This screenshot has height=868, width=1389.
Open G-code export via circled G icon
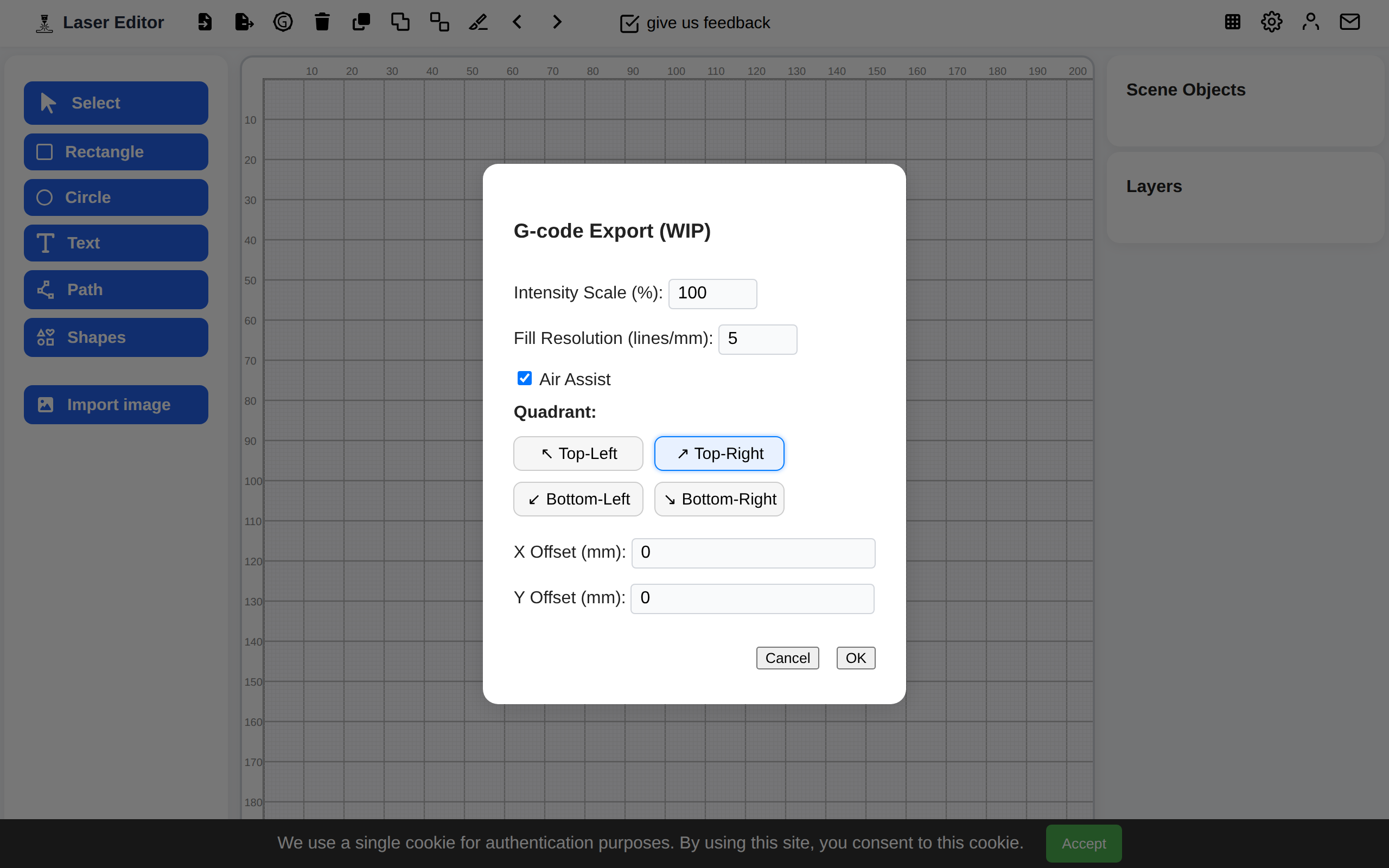click(283, 22)
